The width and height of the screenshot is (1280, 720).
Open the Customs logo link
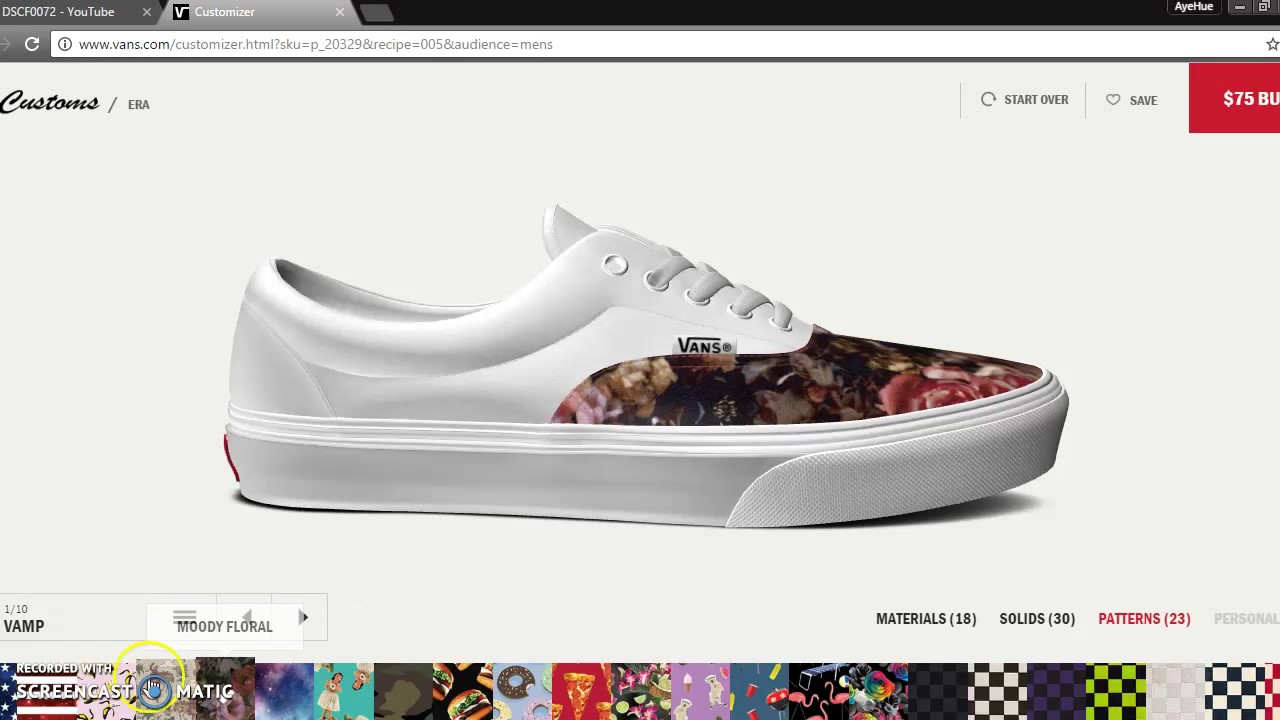(49, 102)
